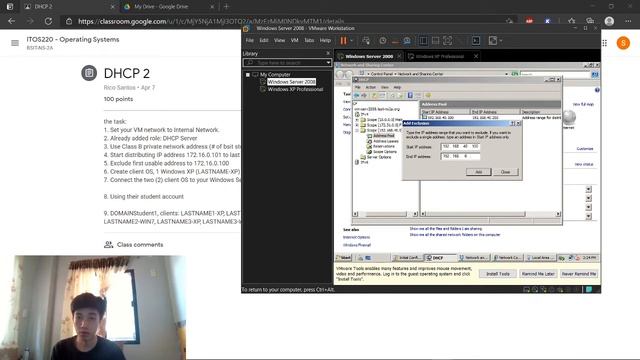Select Address Leases in DHCP tree
The height and width of the screenshot is (360, 640).
point(386,141)
